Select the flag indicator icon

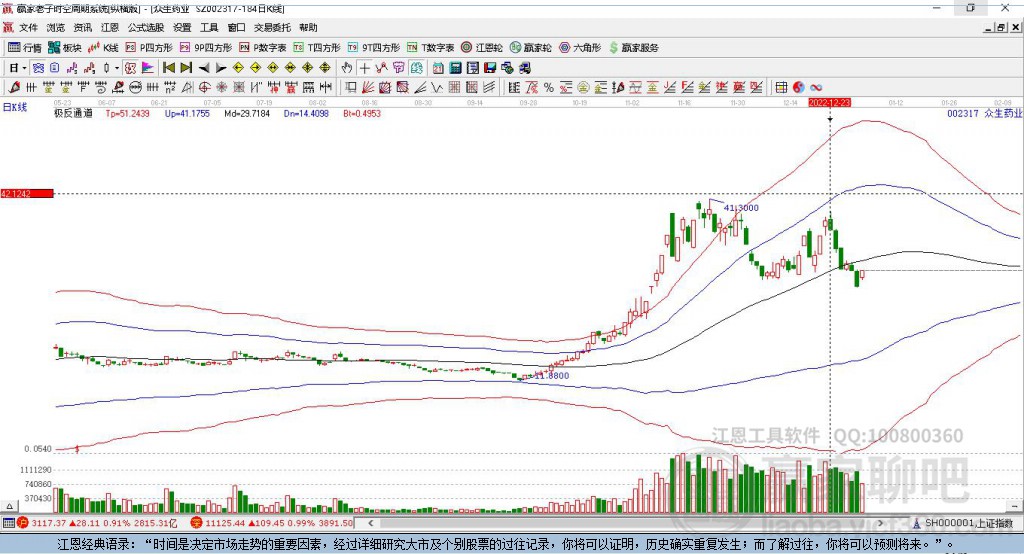[148, 68]
